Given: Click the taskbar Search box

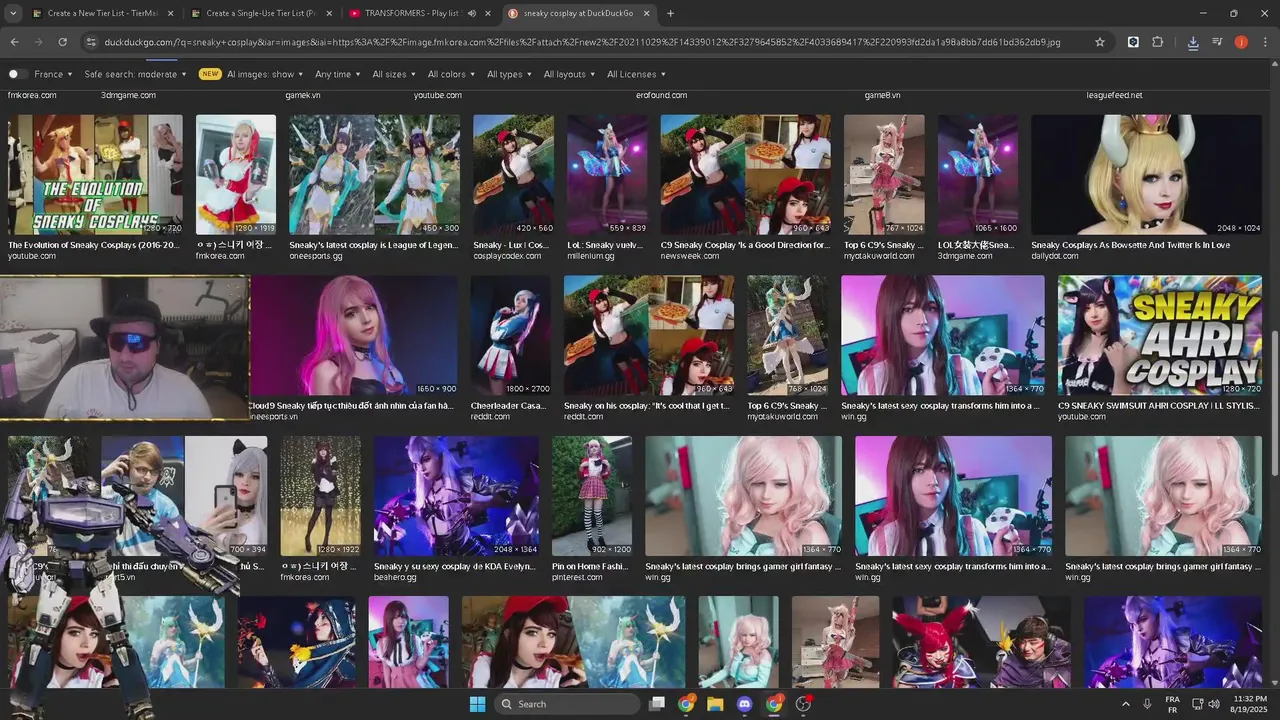Looking at the screenshot, I should [568, 704].
